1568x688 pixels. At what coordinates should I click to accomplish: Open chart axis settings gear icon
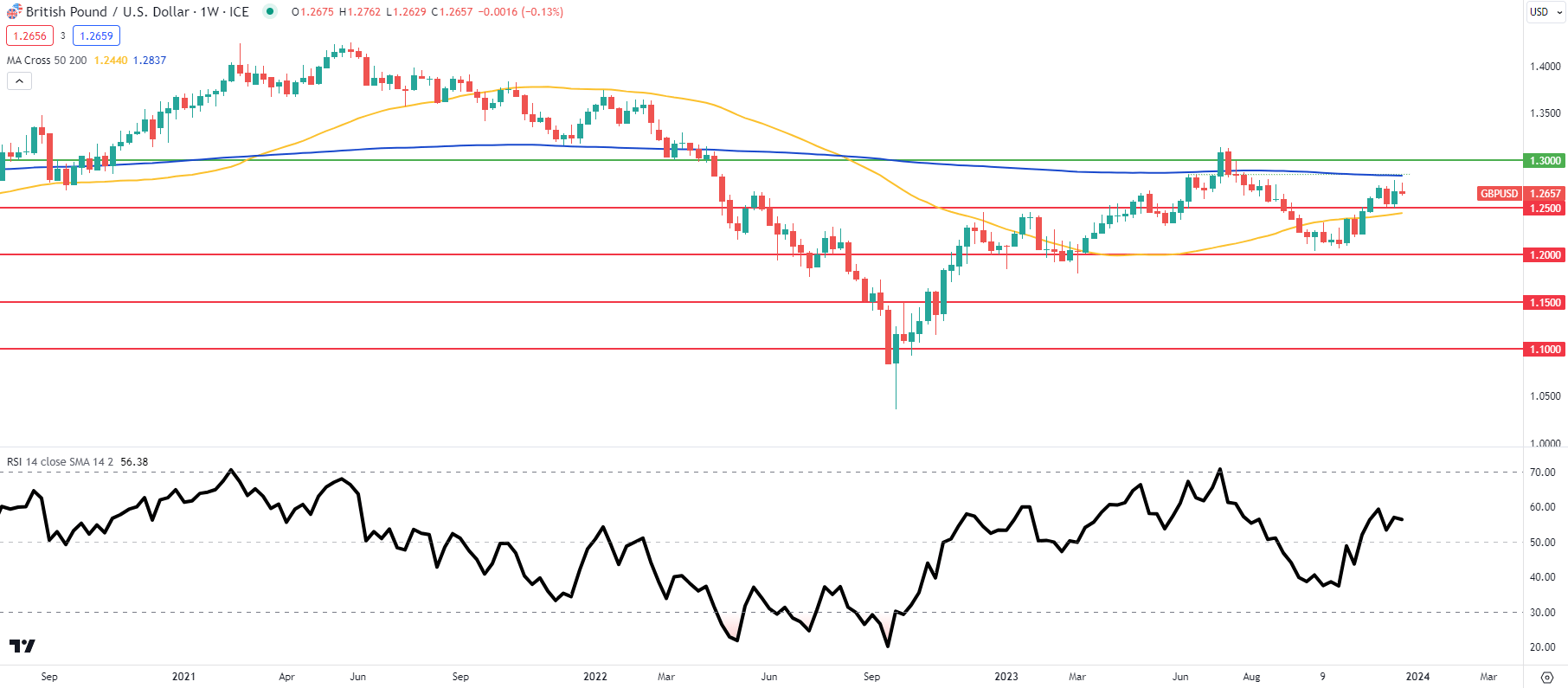[x=1547, y=678]
